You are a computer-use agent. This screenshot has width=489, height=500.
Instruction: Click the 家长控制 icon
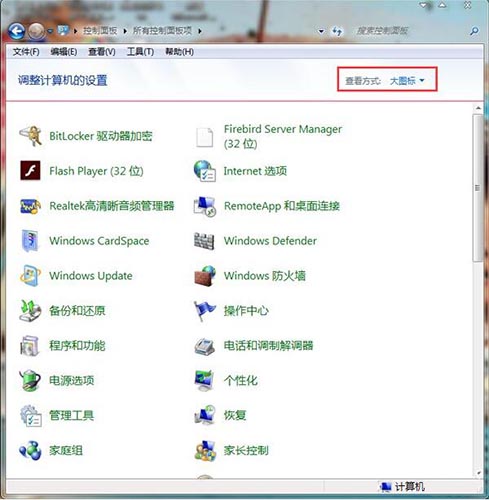click(x=205, y=451)
